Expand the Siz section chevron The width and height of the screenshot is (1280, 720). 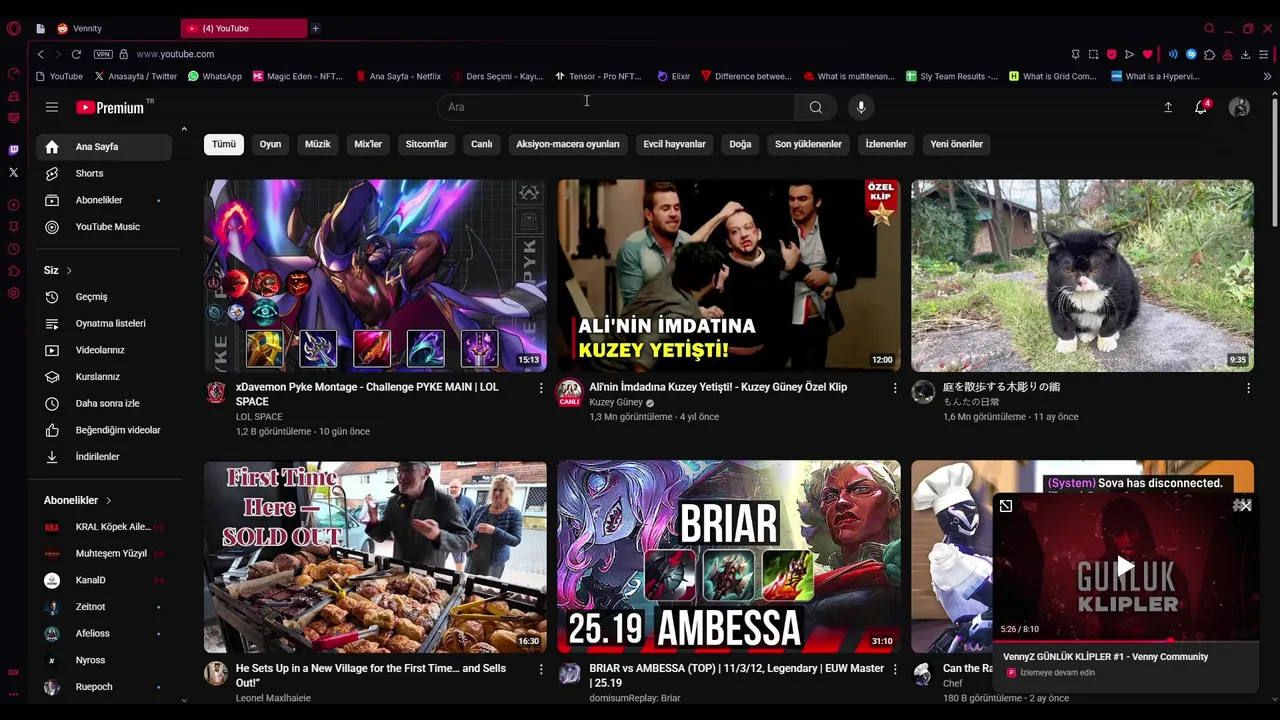69,271
